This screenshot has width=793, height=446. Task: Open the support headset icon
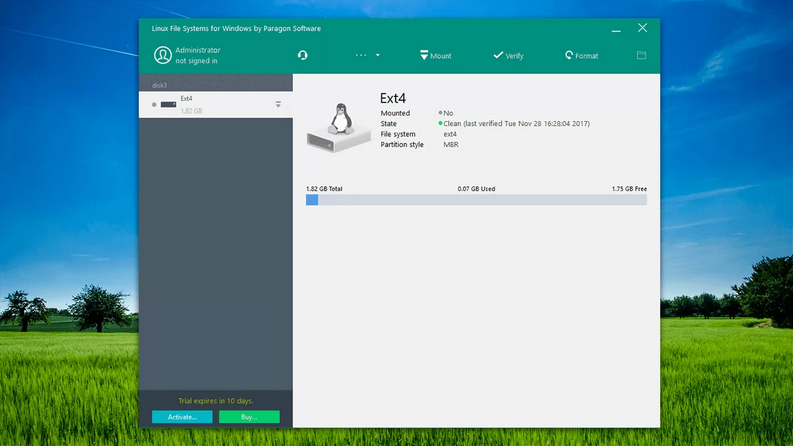[302, 55]
